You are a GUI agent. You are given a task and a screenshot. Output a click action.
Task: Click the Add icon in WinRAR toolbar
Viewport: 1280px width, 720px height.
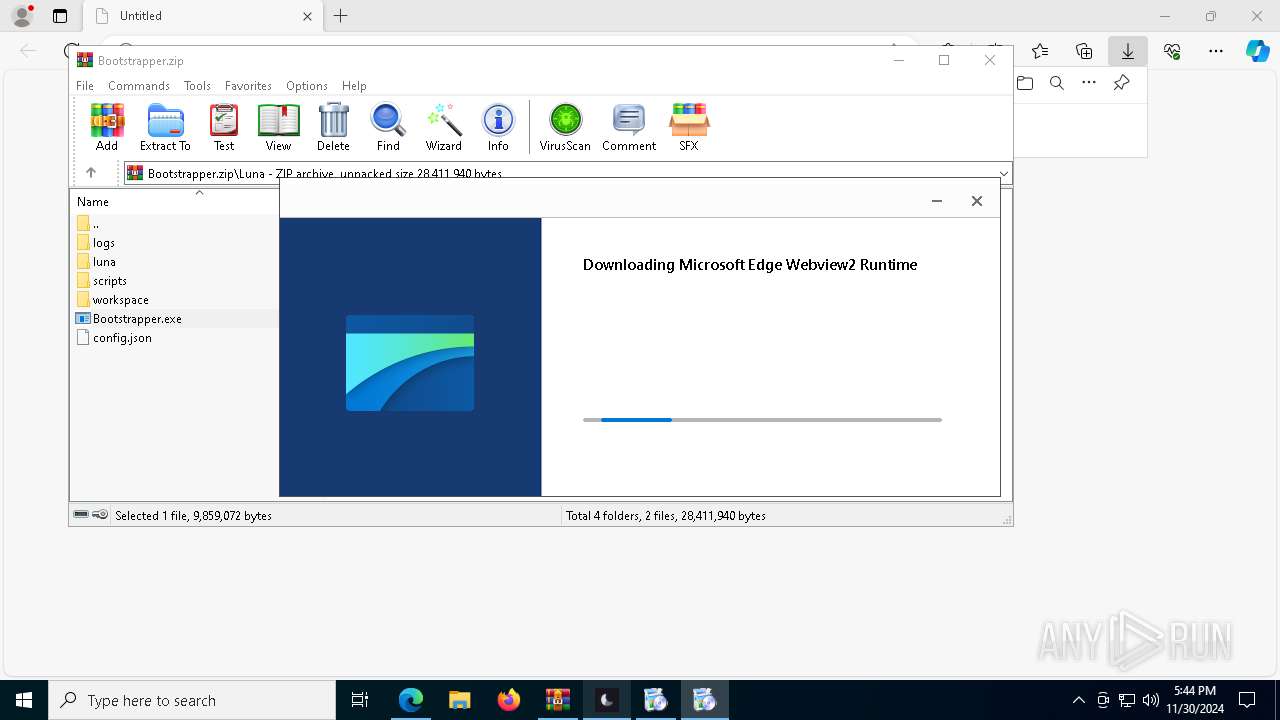[107, 127]
